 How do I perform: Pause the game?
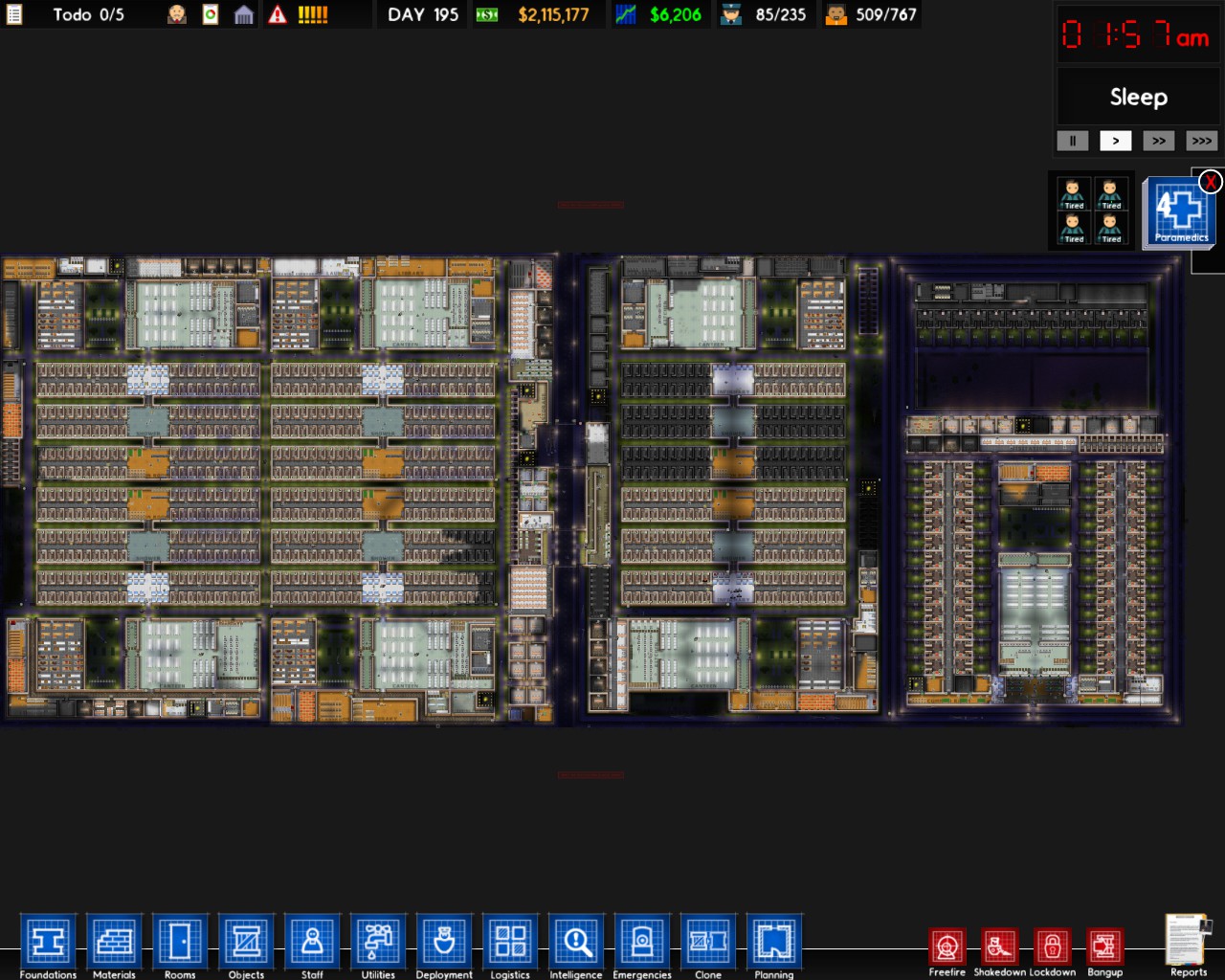pyautogui.click(x=1073, y=141)
